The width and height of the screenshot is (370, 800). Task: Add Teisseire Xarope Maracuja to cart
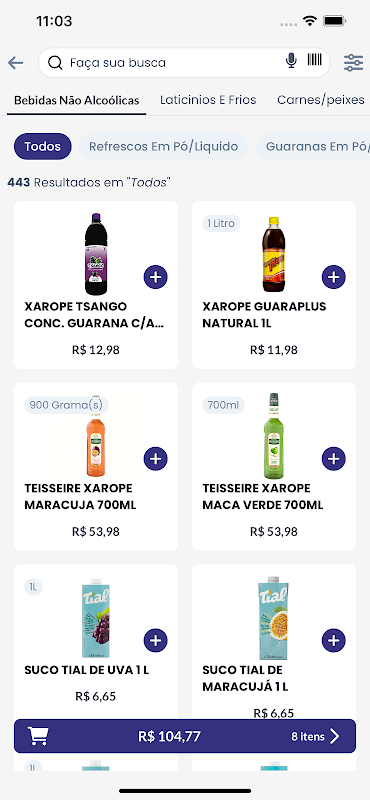click(156, 459)
